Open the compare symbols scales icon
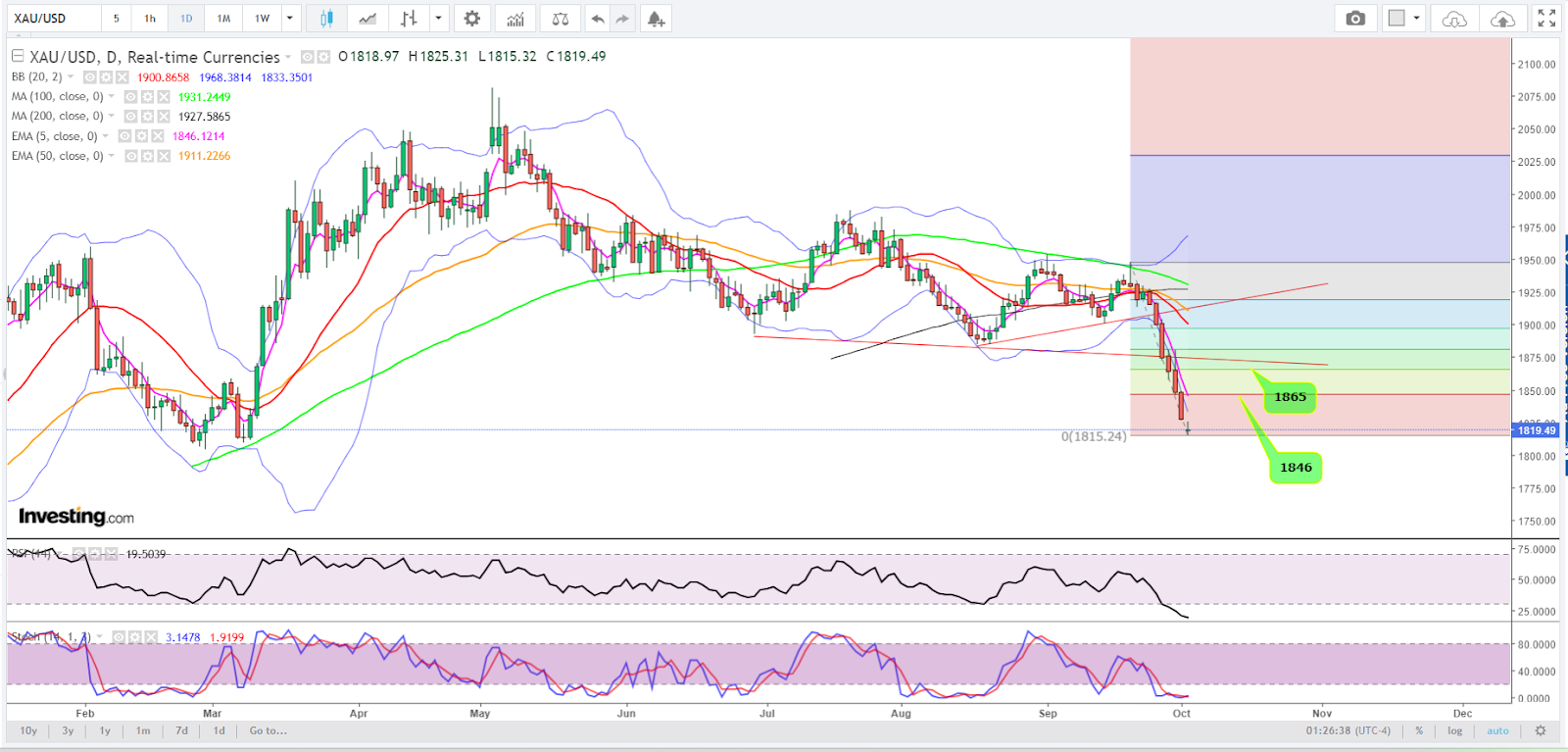Screen dimensions: 1568x752 [561, 19]
